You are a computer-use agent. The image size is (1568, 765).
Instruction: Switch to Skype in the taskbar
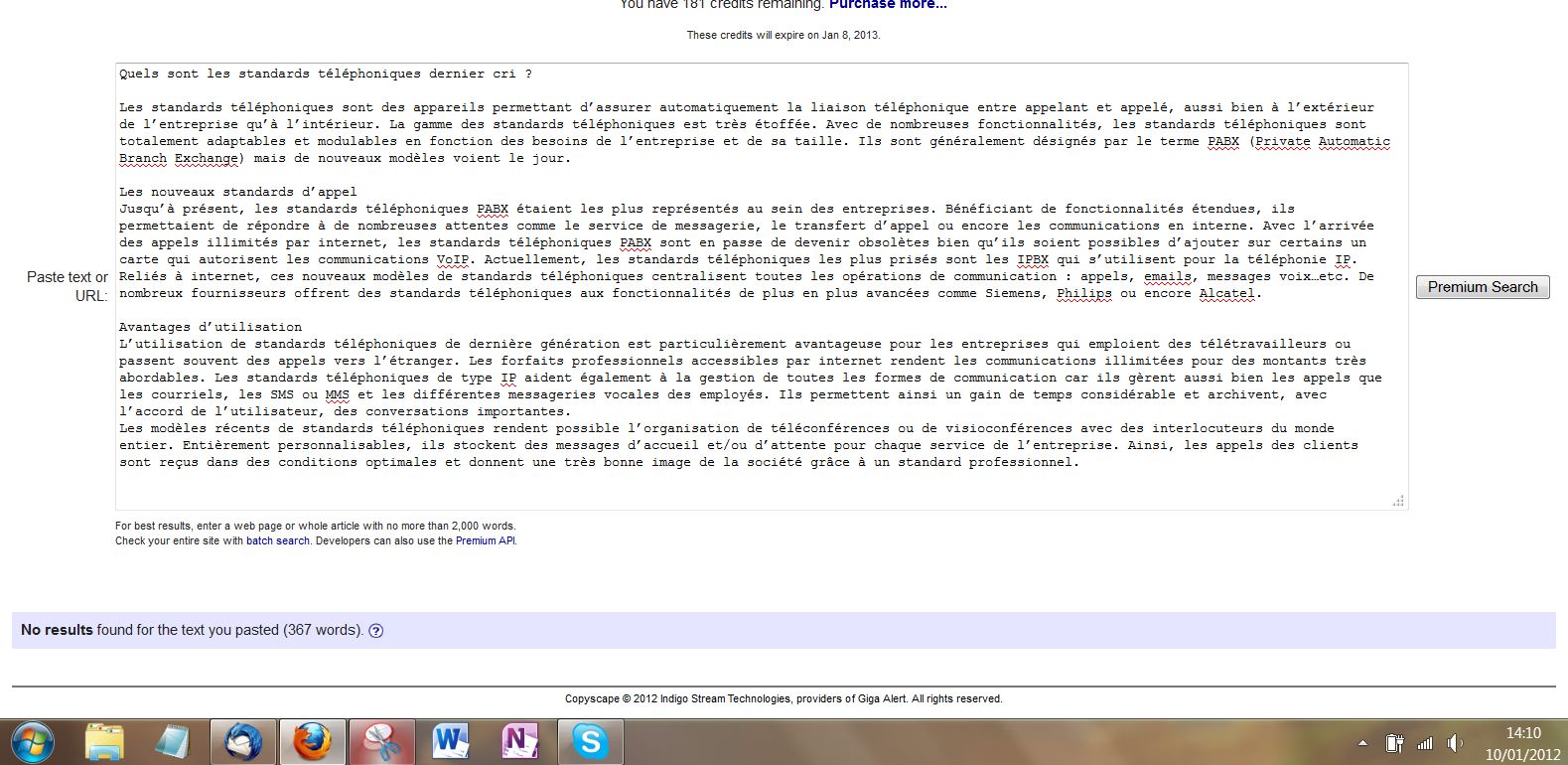point(590,742)
